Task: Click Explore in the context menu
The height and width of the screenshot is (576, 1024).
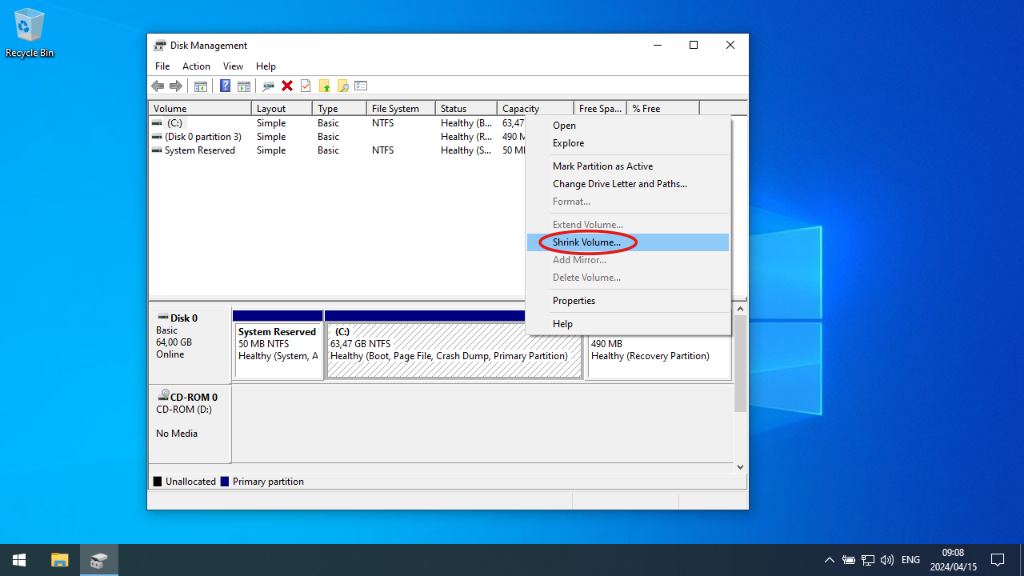Action: click(x=567, y=142)
